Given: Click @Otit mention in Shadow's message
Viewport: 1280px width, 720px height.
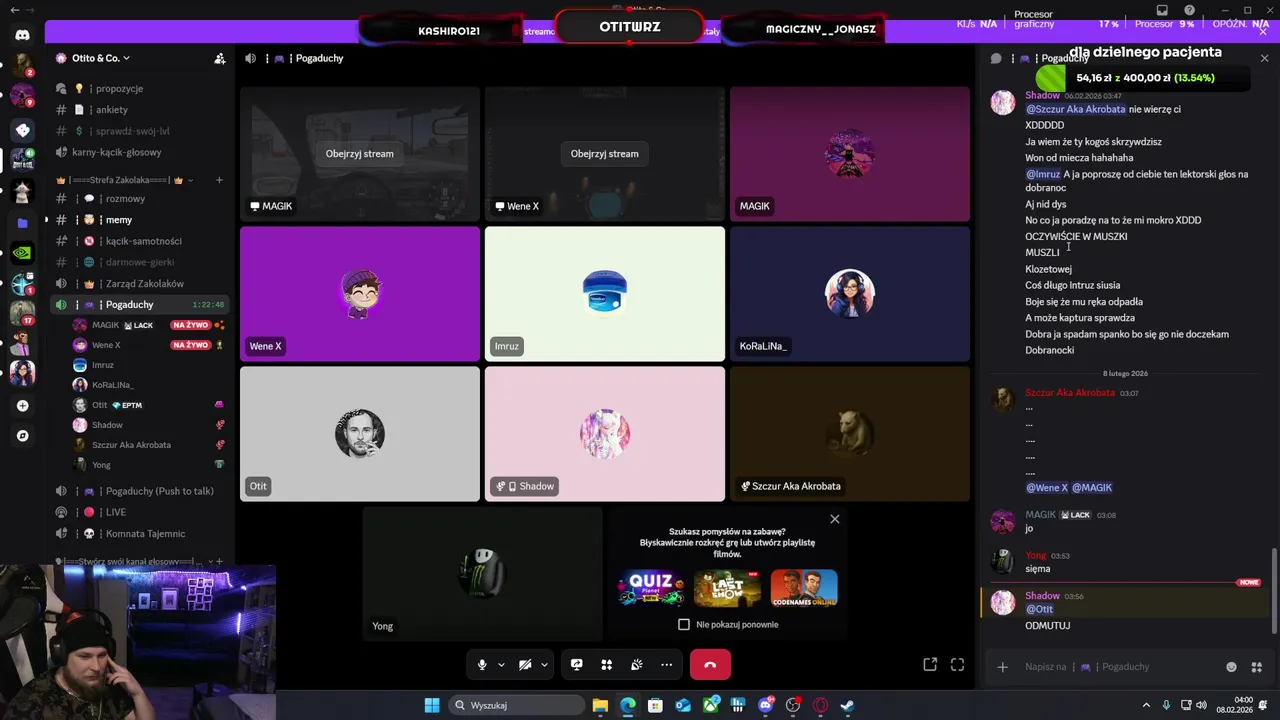Looking at the screenshot, I should pyautogui.click(x=1039, y=609).
